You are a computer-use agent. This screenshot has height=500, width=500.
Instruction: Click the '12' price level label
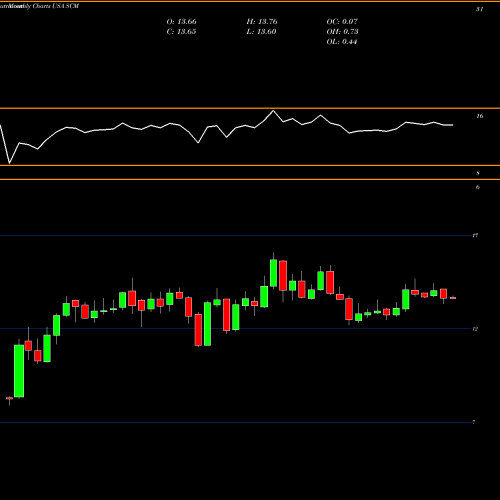click(475, 329)
